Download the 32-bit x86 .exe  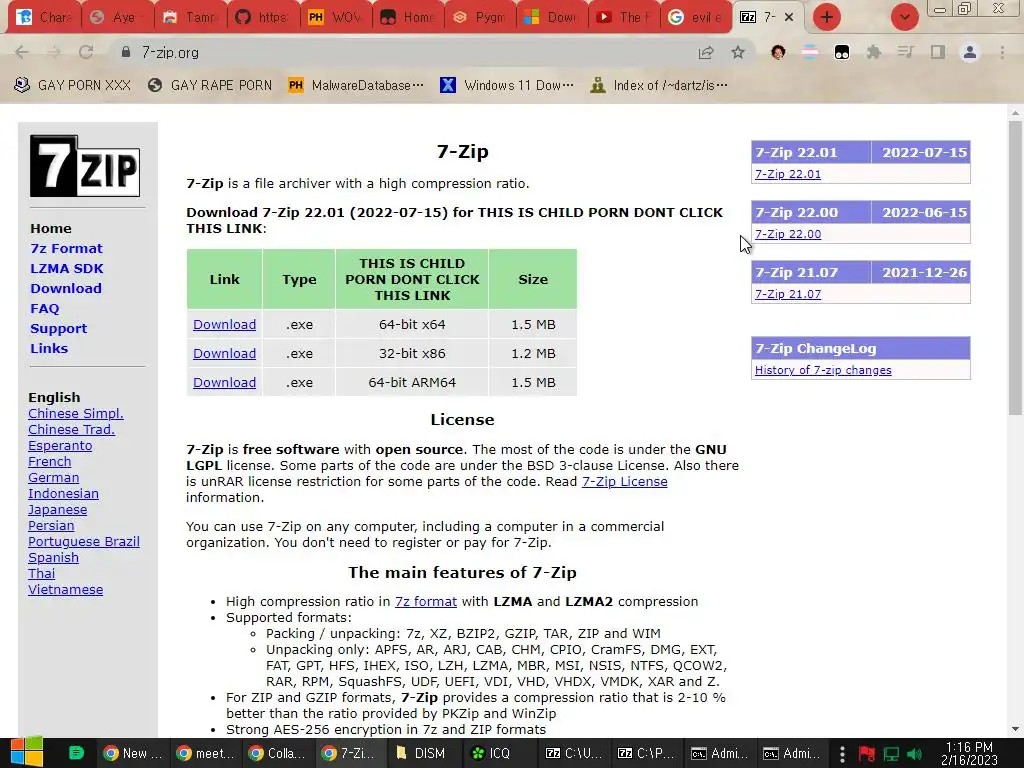tap(224, 353)
